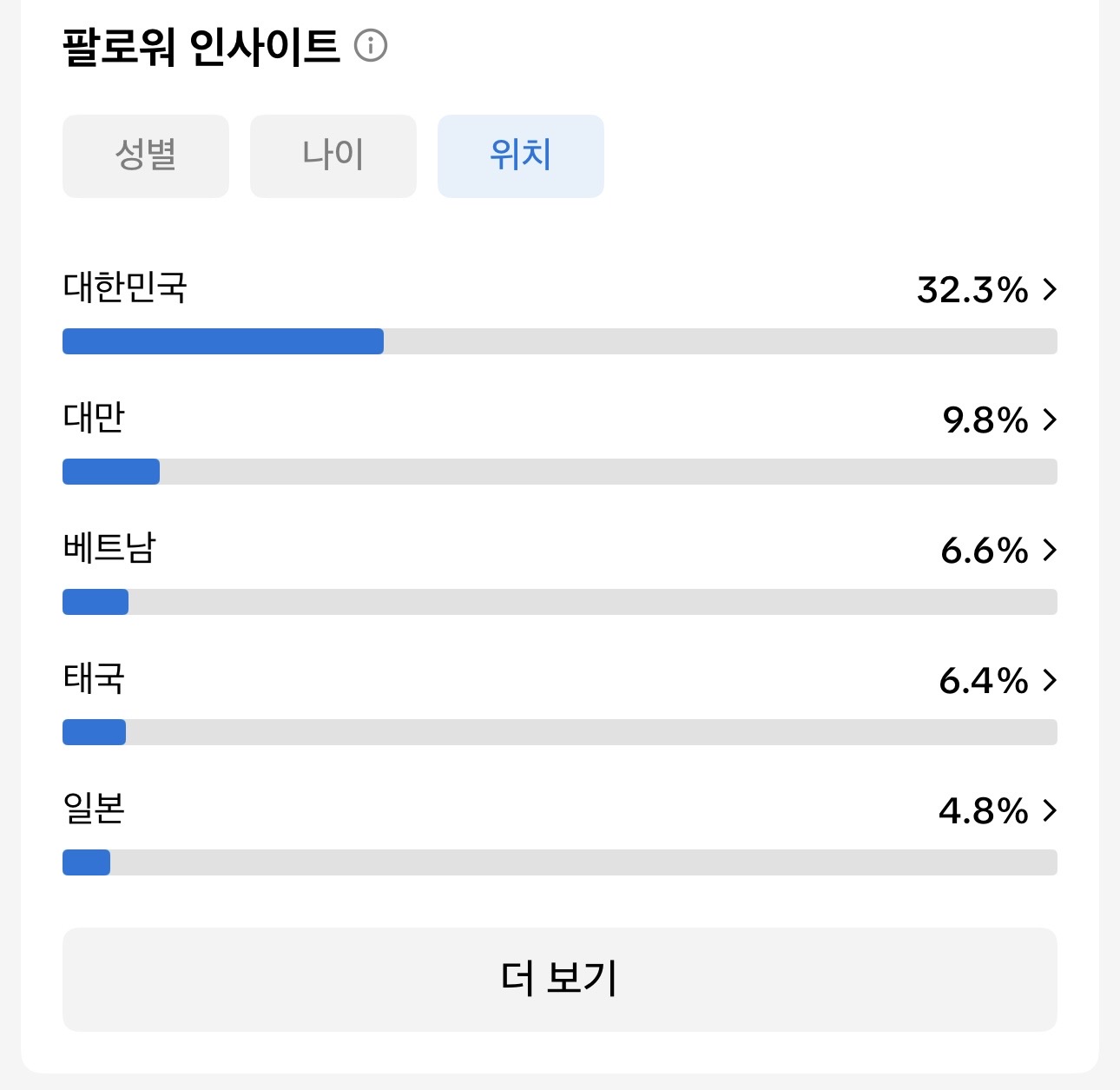Screen dimensions: 1120x1090
Task: Click the 9.8% percentage value
Action: click(985, 420)
